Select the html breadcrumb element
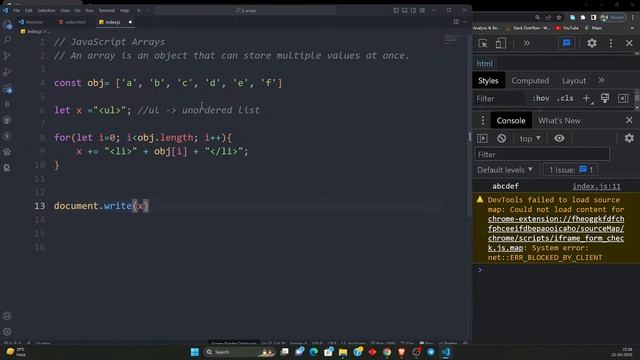The image size is (640, 360). [484, 64]
